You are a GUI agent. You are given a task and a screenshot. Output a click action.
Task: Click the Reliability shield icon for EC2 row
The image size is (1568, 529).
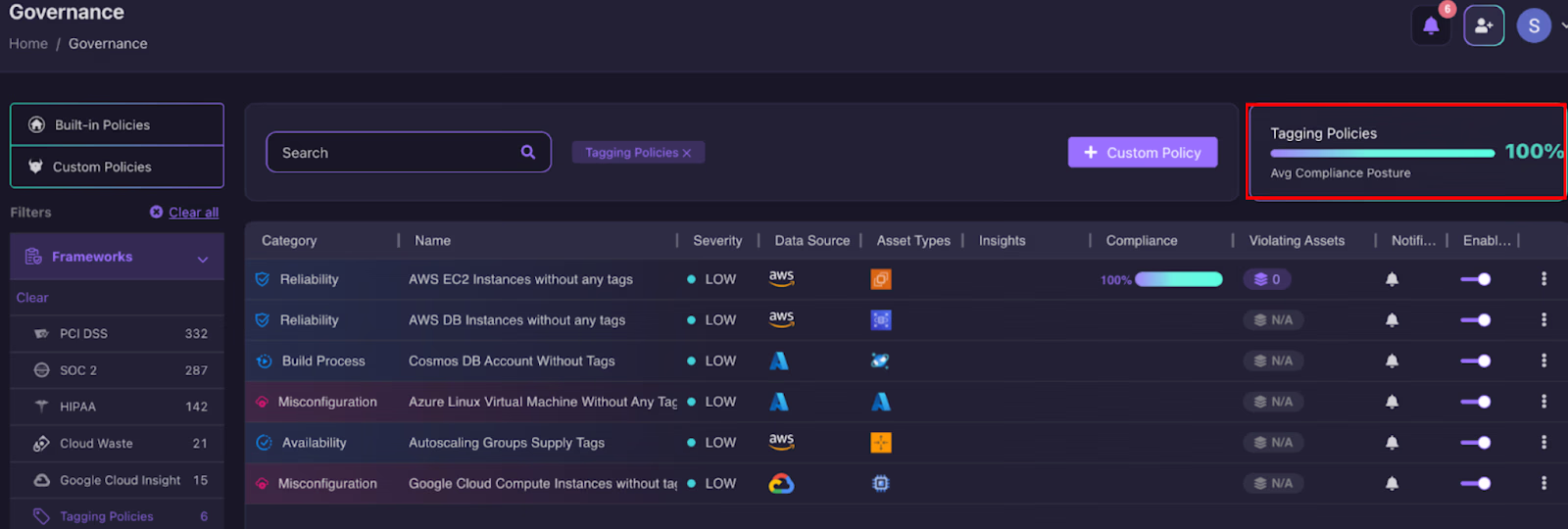263,279
